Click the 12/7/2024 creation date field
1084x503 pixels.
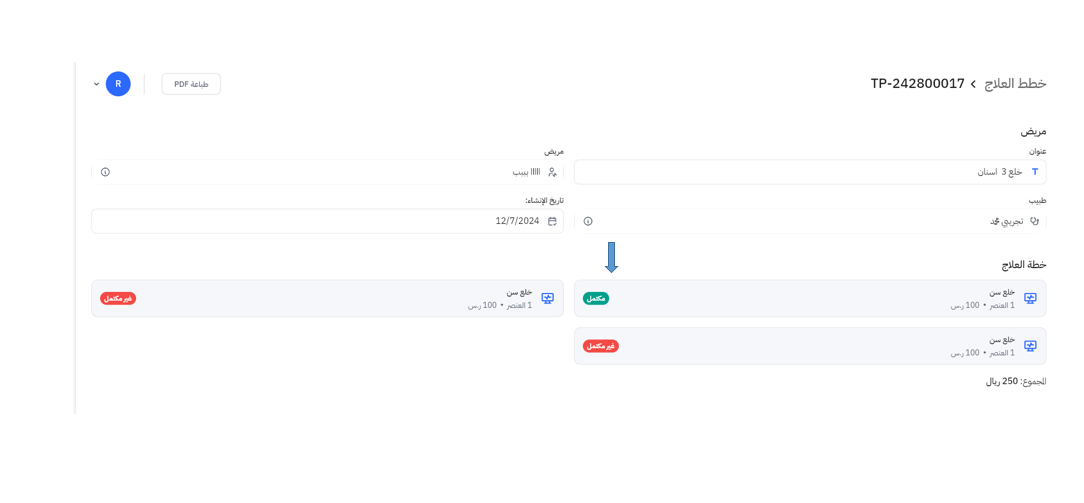[320, 221]
